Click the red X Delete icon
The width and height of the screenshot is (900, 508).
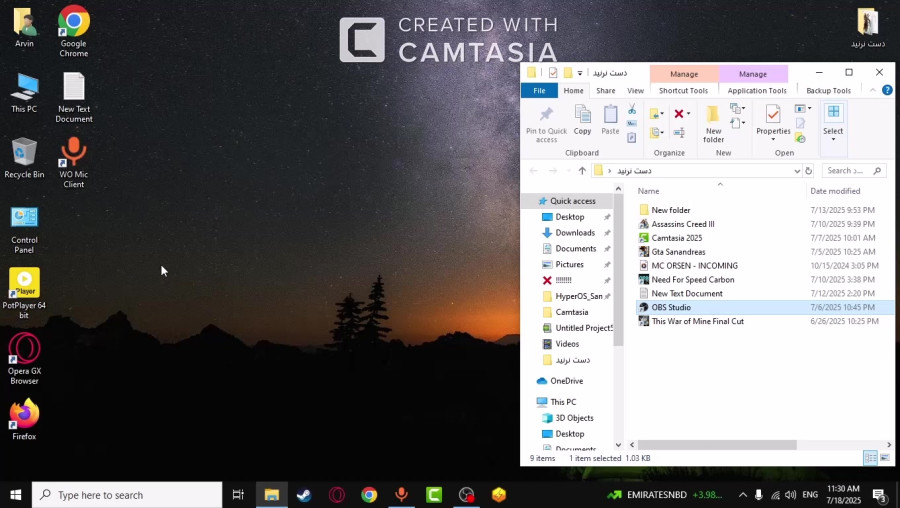(679, 114)
